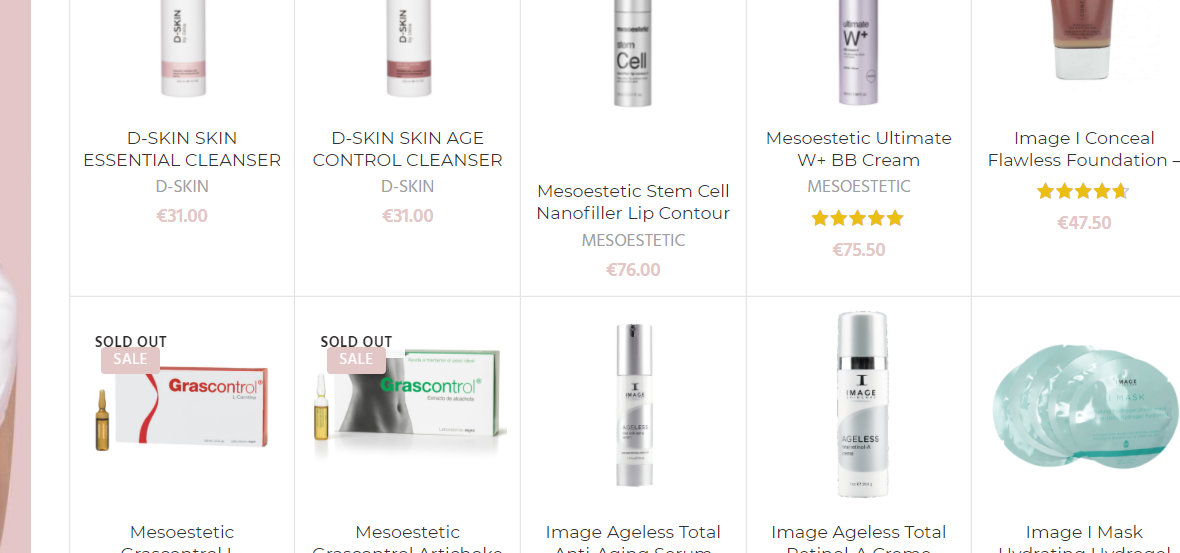Click the Stem Cell silver tube image
The width and height of the screenshot is (1180, 553).
pos(633,53)
